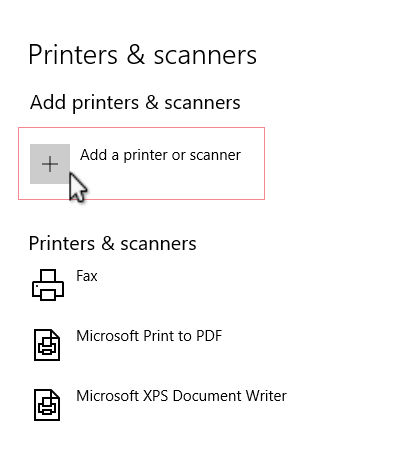Click the mouse pointer arrow graphic near plus icon
The height and width of the screenshot is (455, 413).
(x=78, y=187)
